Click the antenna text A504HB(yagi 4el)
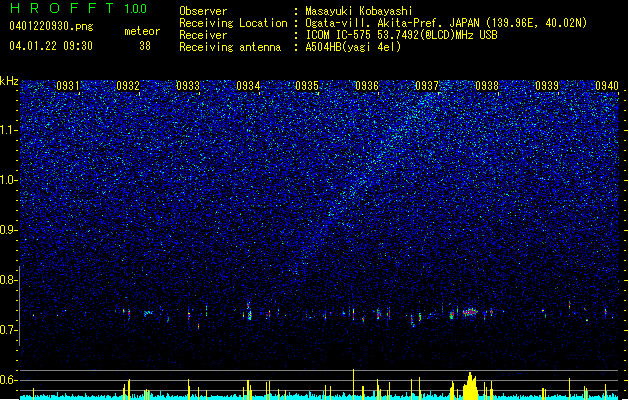 353,47
